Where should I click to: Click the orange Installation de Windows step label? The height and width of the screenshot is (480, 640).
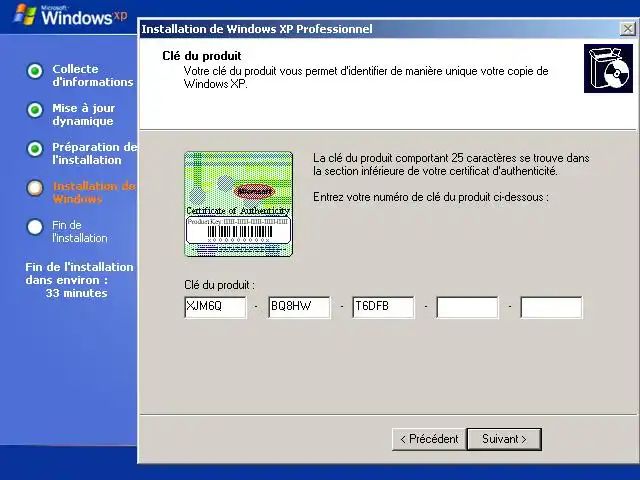(94, 192)
